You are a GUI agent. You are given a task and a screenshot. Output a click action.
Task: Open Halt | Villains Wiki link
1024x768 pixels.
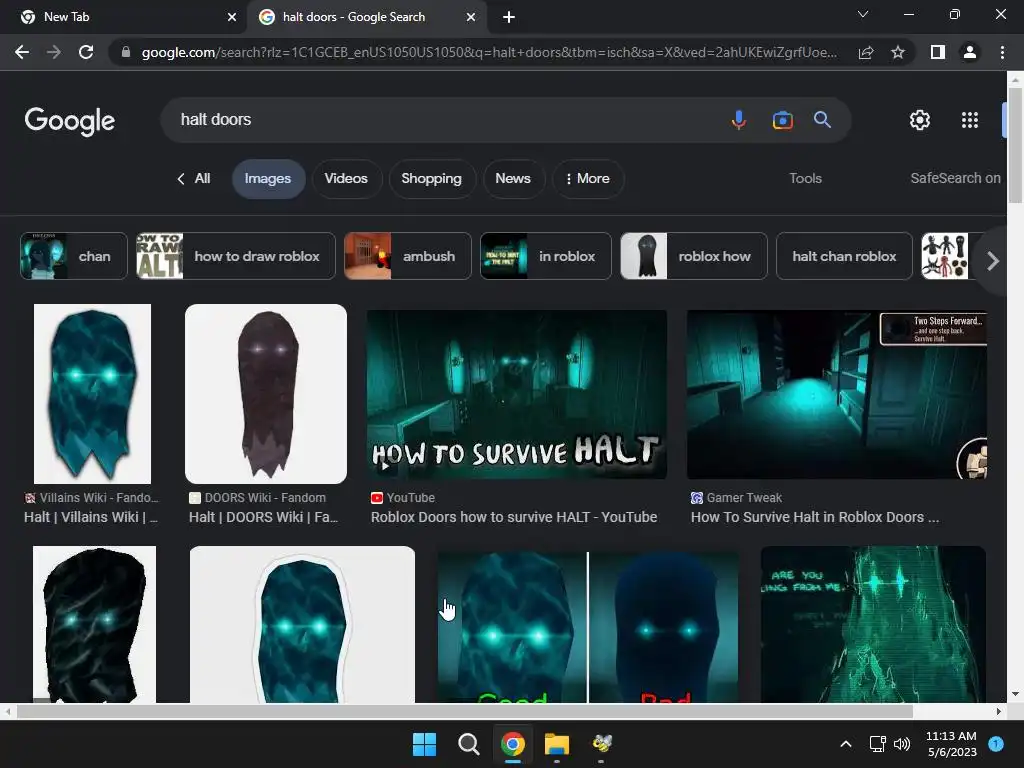pyautogui.click(x=91, y=517)
